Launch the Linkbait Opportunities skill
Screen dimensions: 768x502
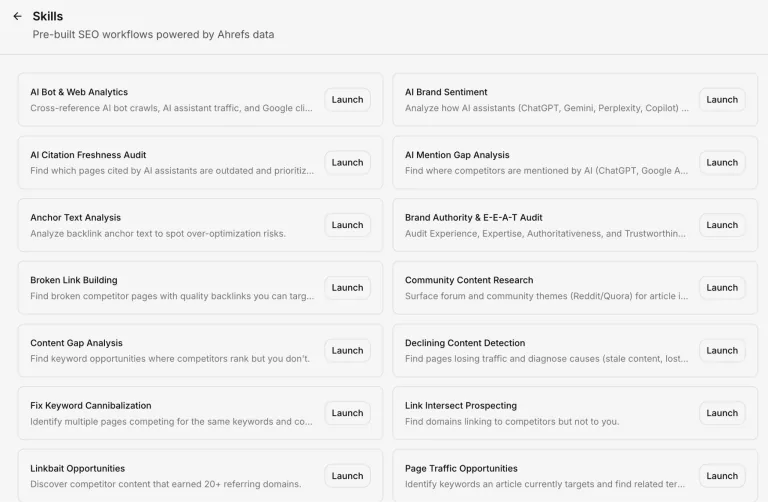point(347,476)
